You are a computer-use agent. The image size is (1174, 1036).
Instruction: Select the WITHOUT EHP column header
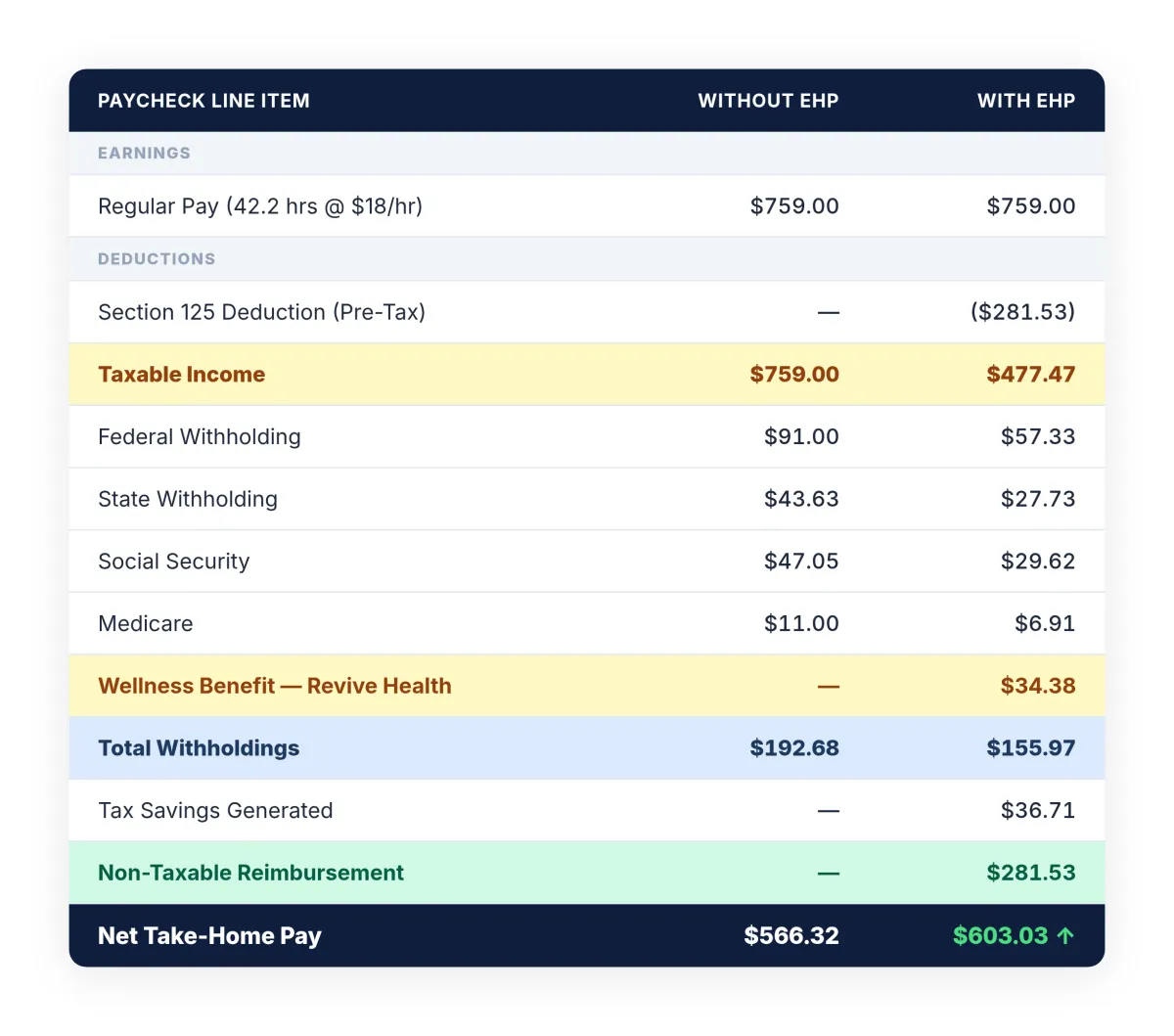pos(768,101)
